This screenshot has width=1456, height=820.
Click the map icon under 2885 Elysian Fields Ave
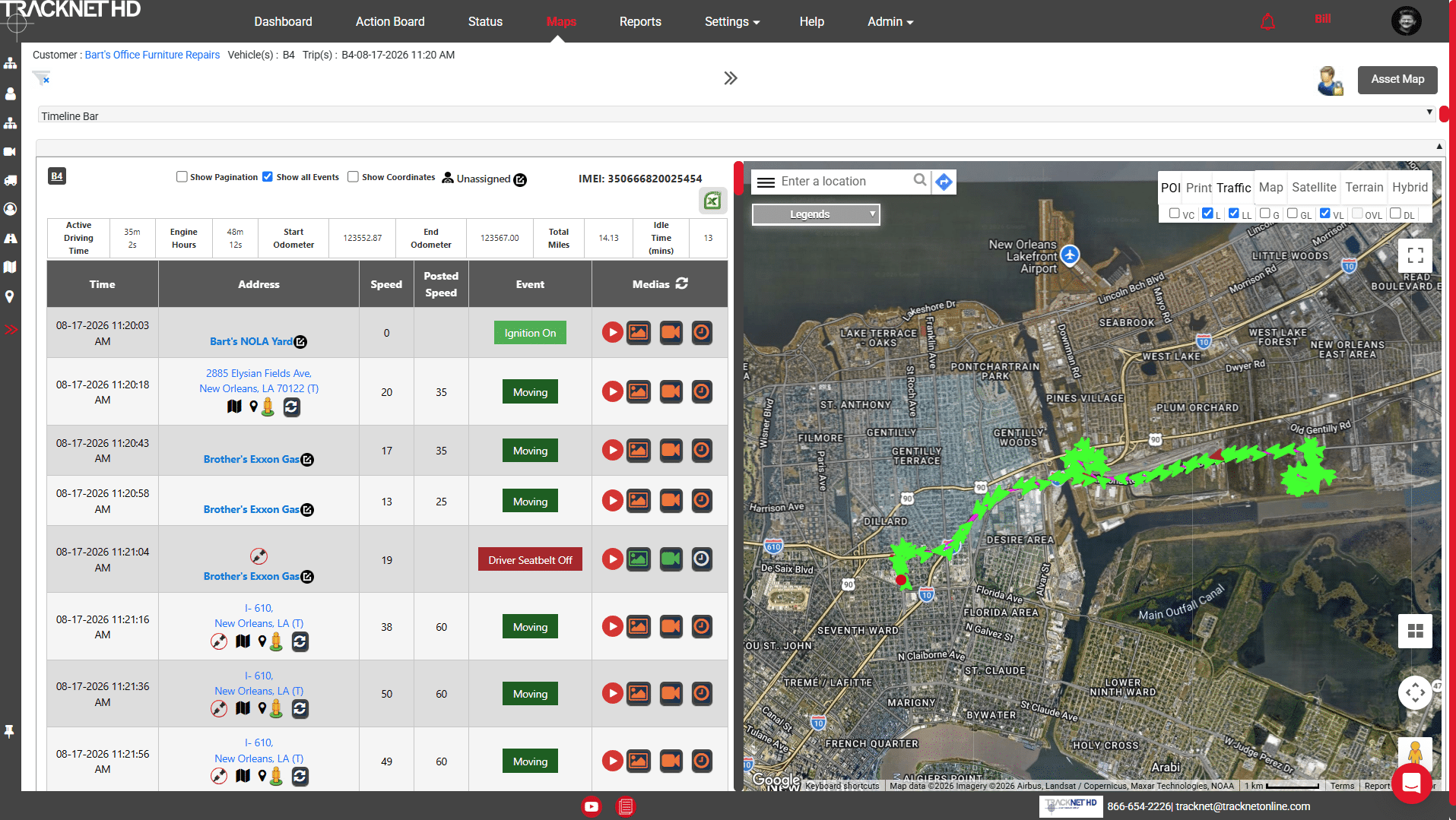point(234,407)
